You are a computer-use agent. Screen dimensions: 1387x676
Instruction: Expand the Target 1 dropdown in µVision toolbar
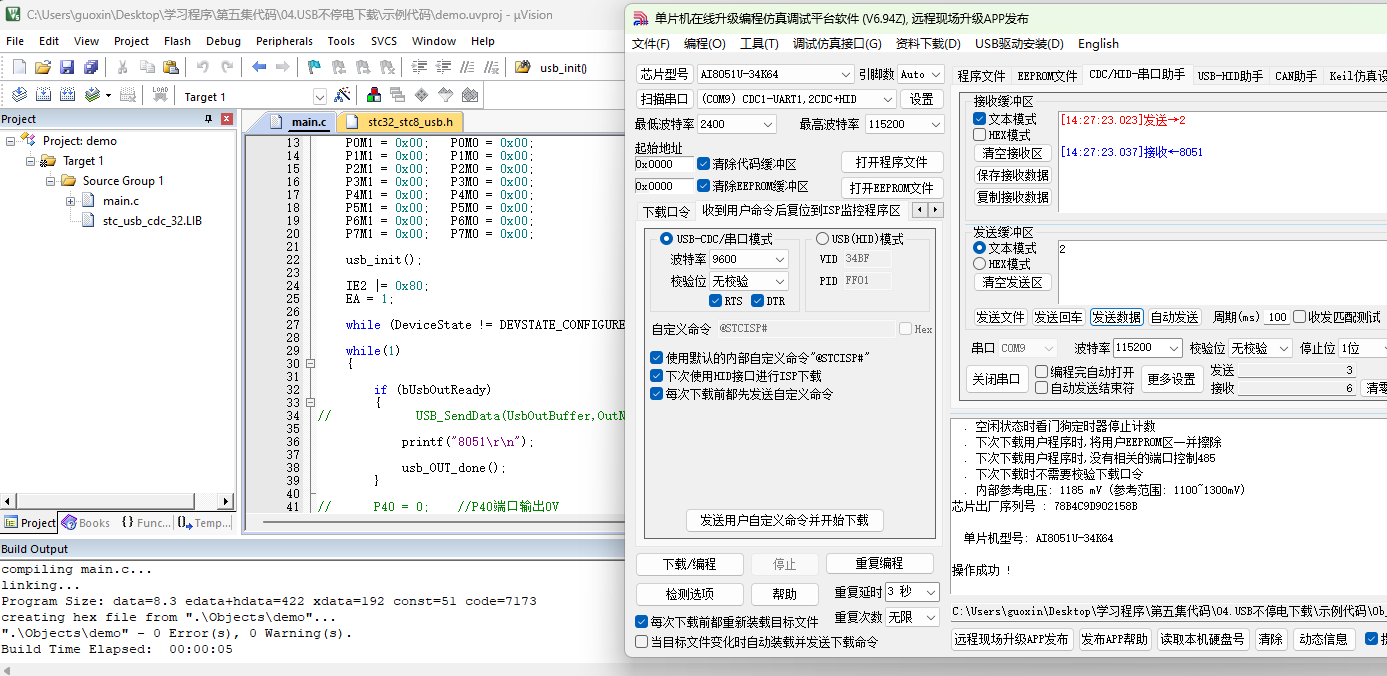tap(320, 97)
